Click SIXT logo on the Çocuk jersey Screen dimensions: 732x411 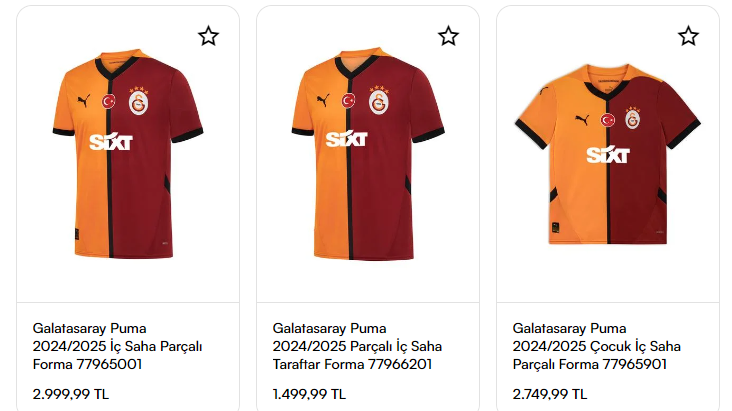[x=608, y=155]
